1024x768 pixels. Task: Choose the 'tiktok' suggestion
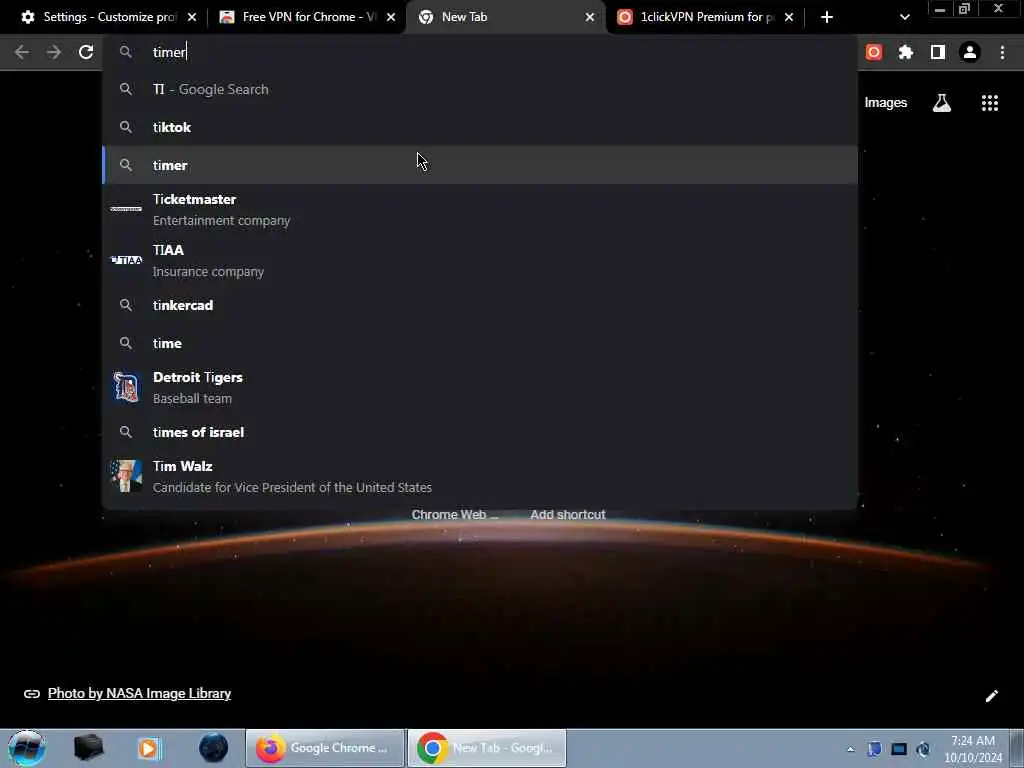click(x=480, y=127)
